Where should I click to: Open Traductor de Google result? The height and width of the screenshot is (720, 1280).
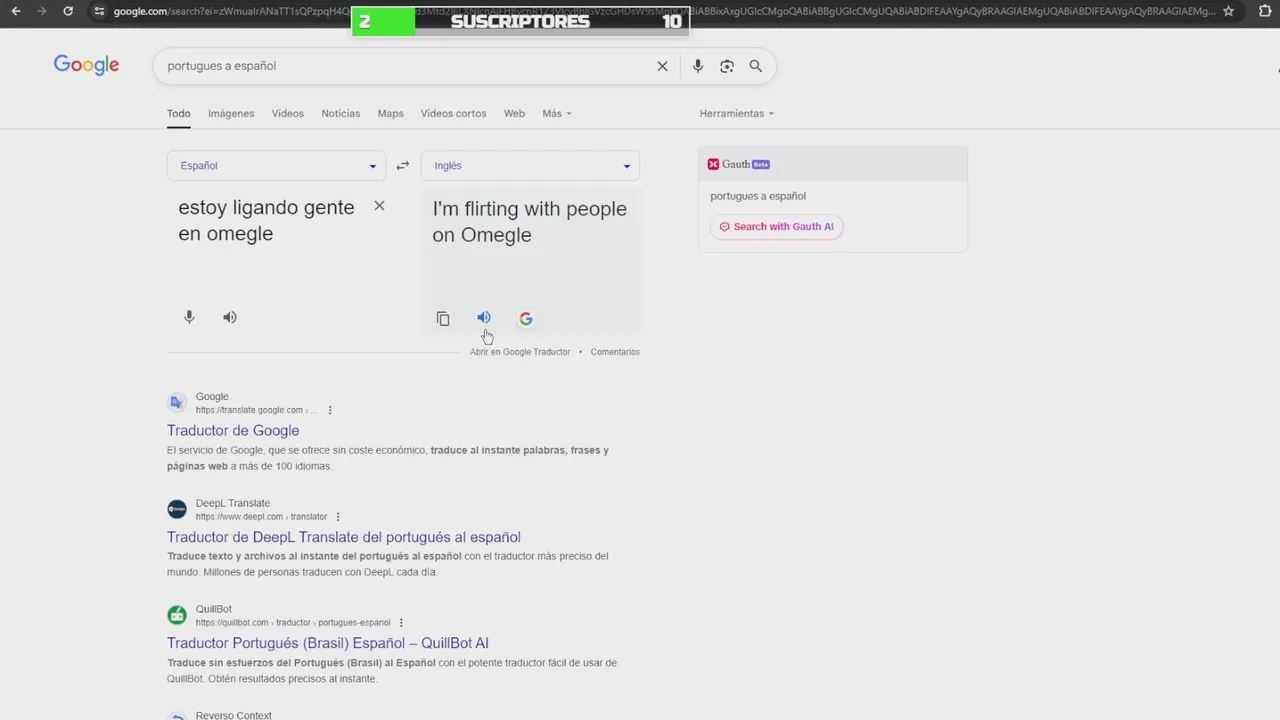coord(233,431)
